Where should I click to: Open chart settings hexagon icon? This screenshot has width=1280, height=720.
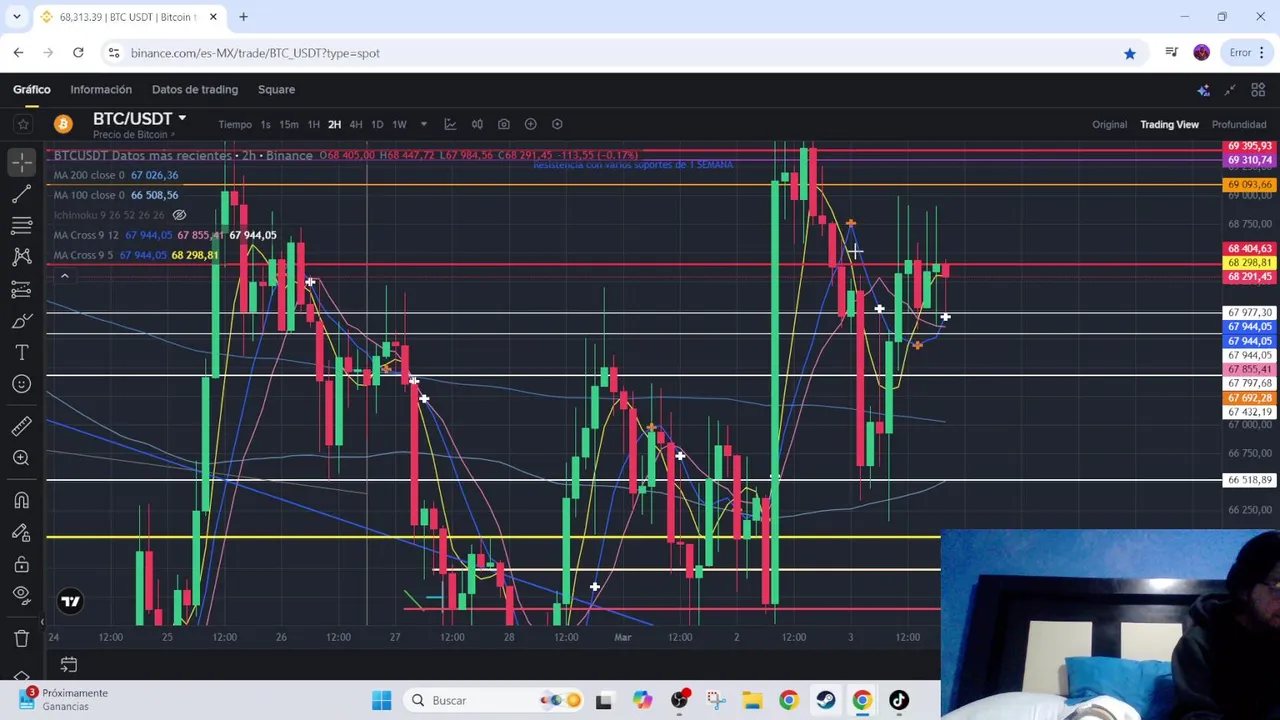point(557,124)
